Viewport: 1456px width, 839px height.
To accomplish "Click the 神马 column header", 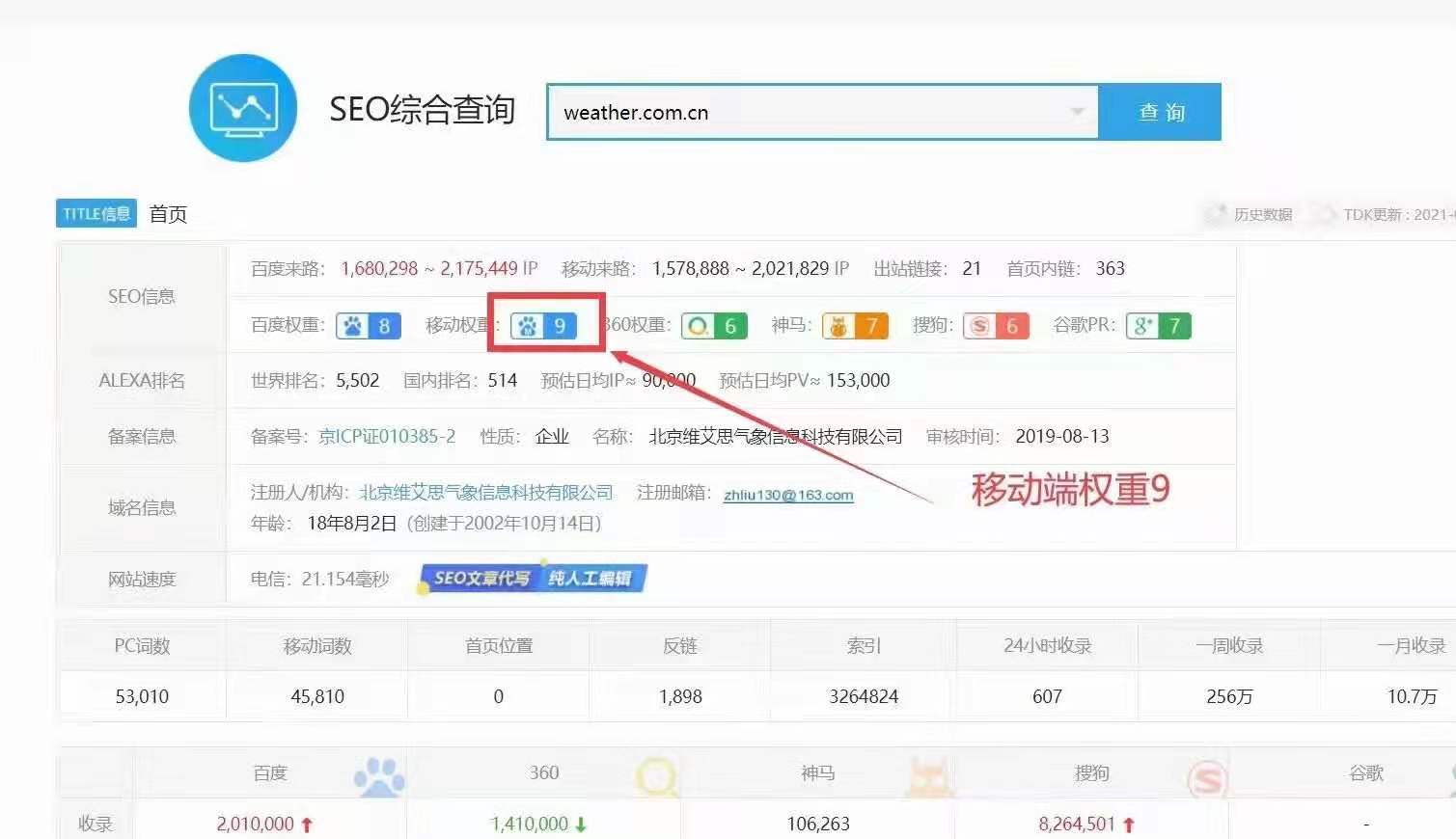I will 818,772.
